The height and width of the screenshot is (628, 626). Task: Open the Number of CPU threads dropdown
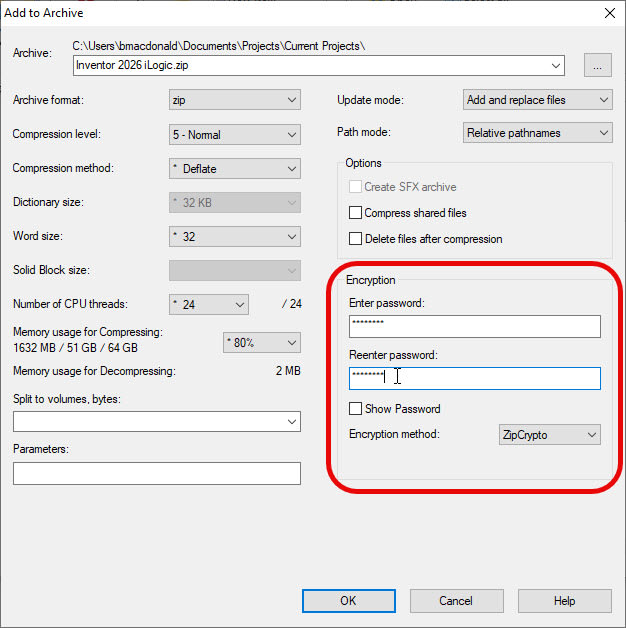tap(209, 304)
